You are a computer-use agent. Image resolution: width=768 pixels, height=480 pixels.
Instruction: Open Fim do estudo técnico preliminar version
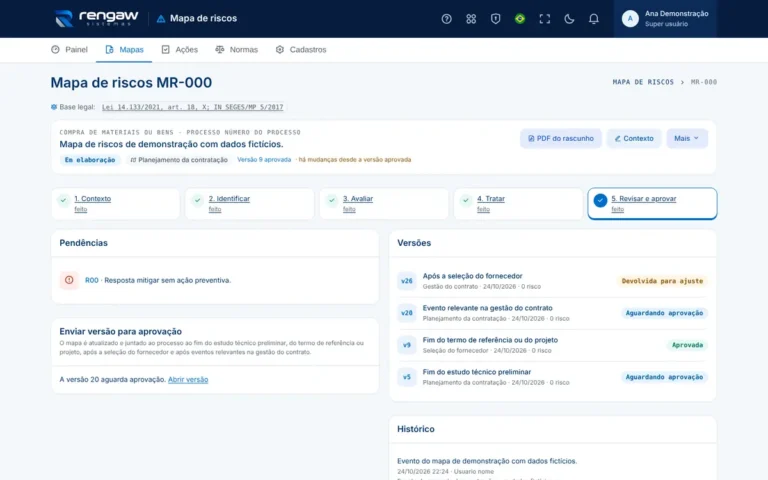coord(477,372)
